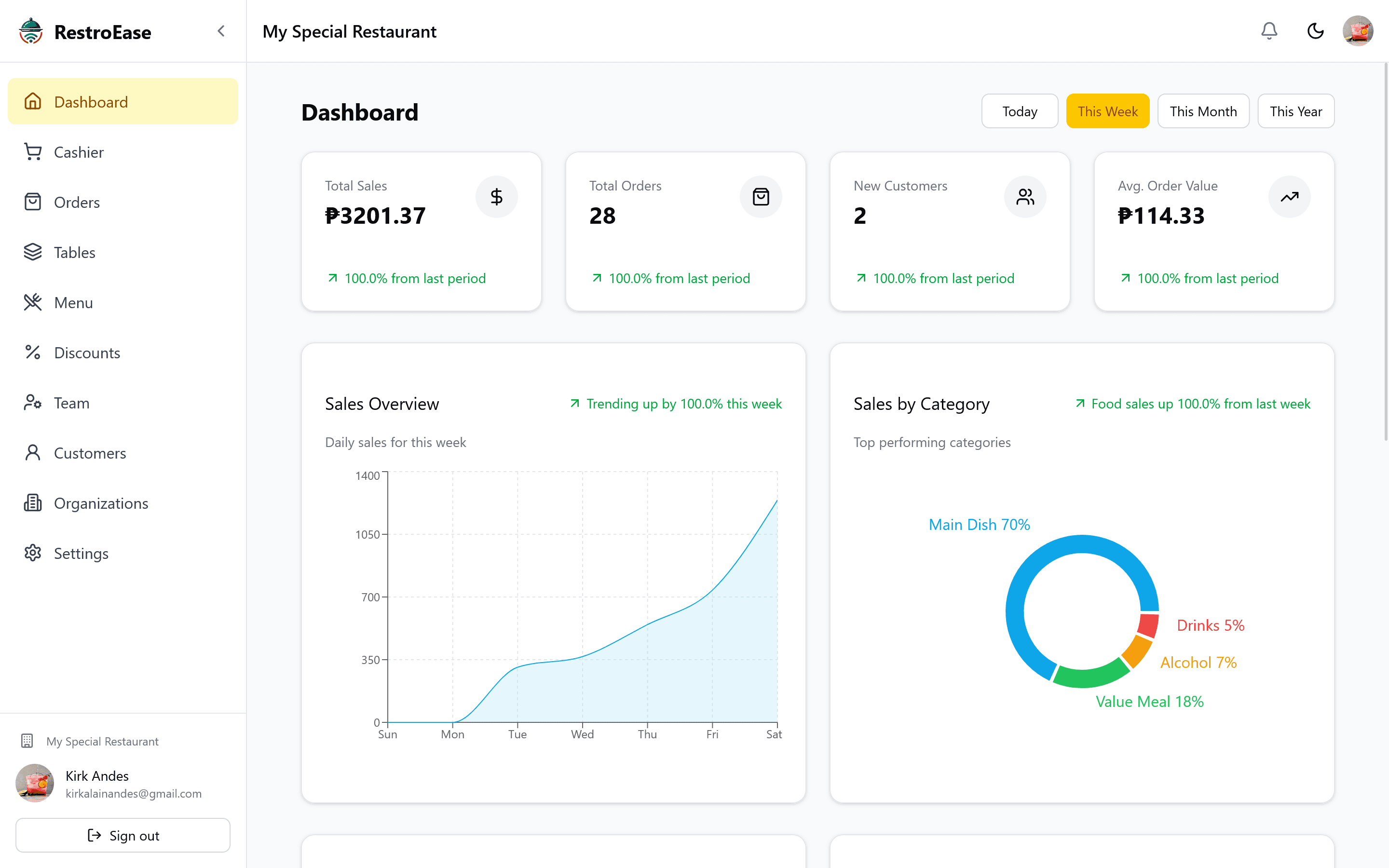Open the Cashier section icon
The width and height of the screenshot is (1389, 868).
pos(33,151)
